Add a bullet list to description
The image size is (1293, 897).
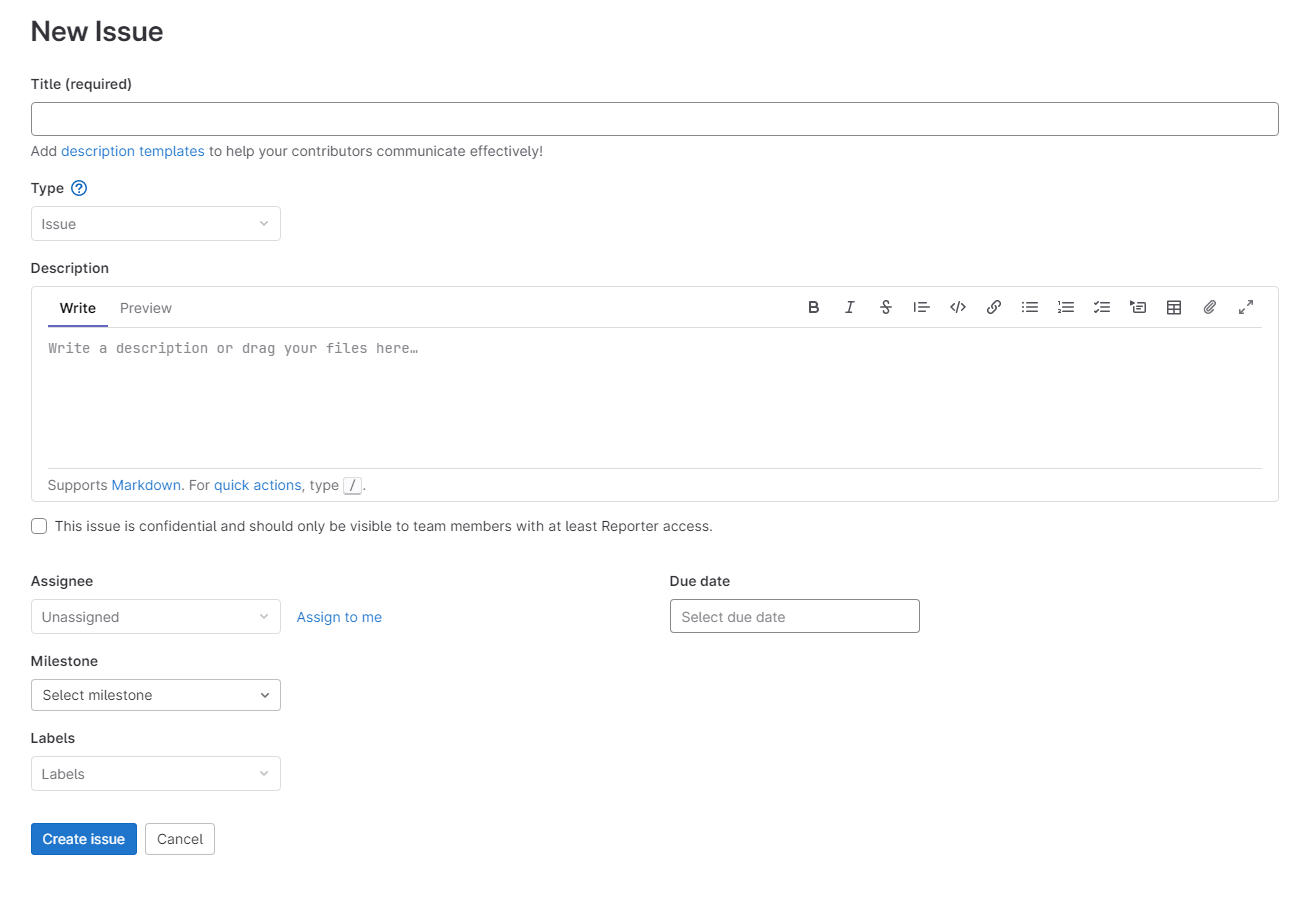click(x=1030, y=308)
